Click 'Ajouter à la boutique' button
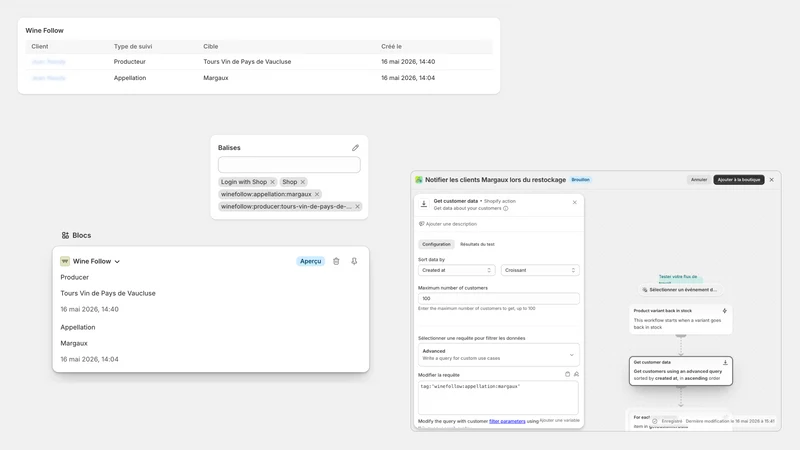The width and height of the screenshot is (800, 450). (739, 180)
